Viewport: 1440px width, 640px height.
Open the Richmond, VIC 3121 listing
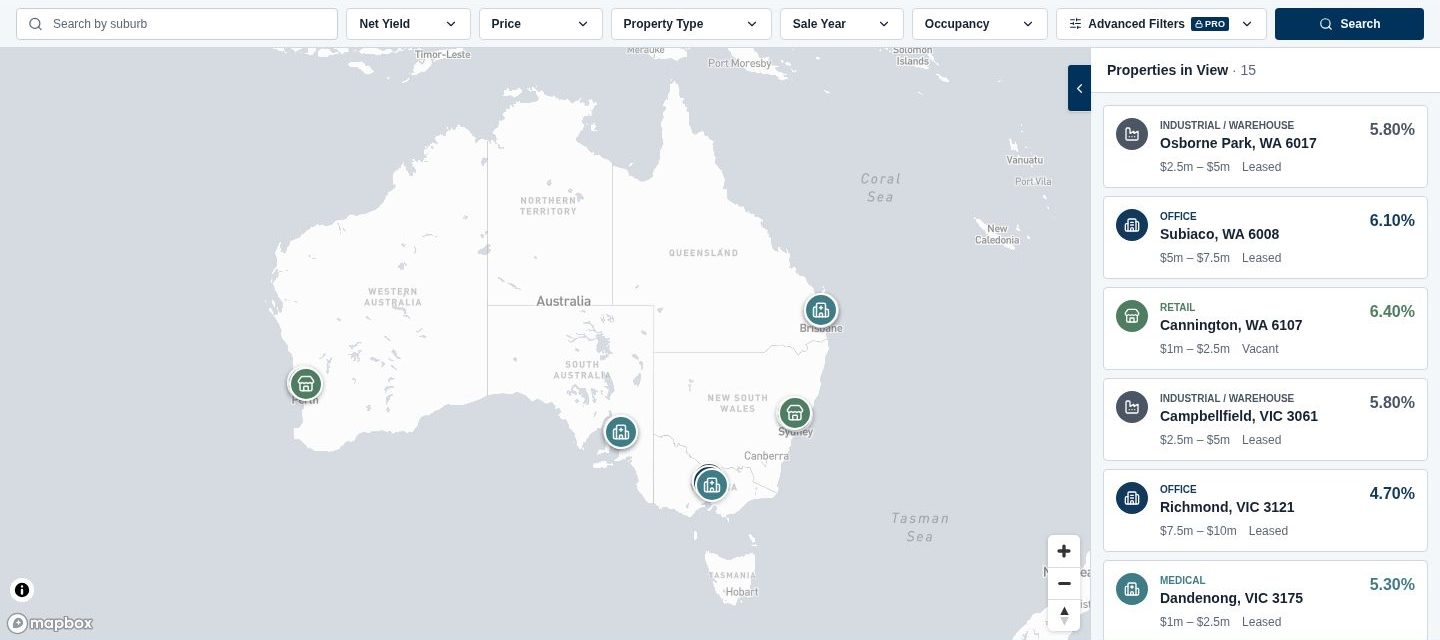coord(1265,510)
